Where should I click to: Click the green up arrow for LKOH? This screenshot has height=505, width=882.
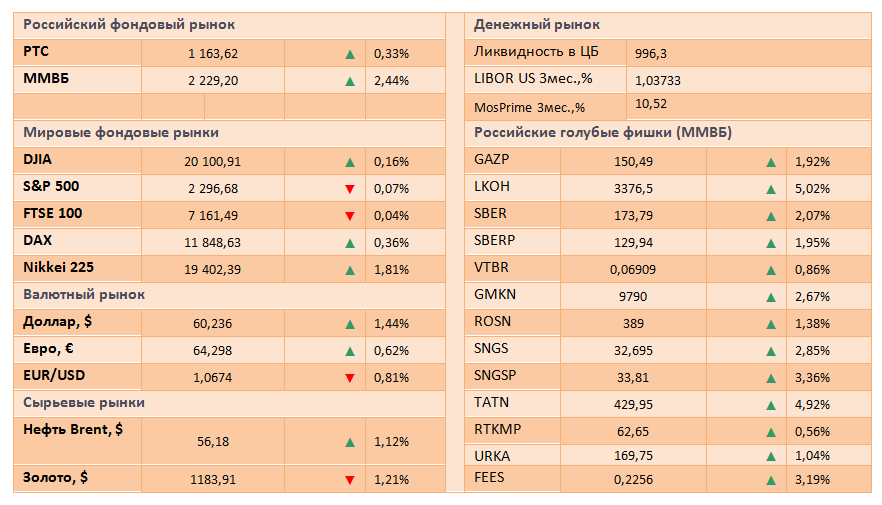pos(771,188)
